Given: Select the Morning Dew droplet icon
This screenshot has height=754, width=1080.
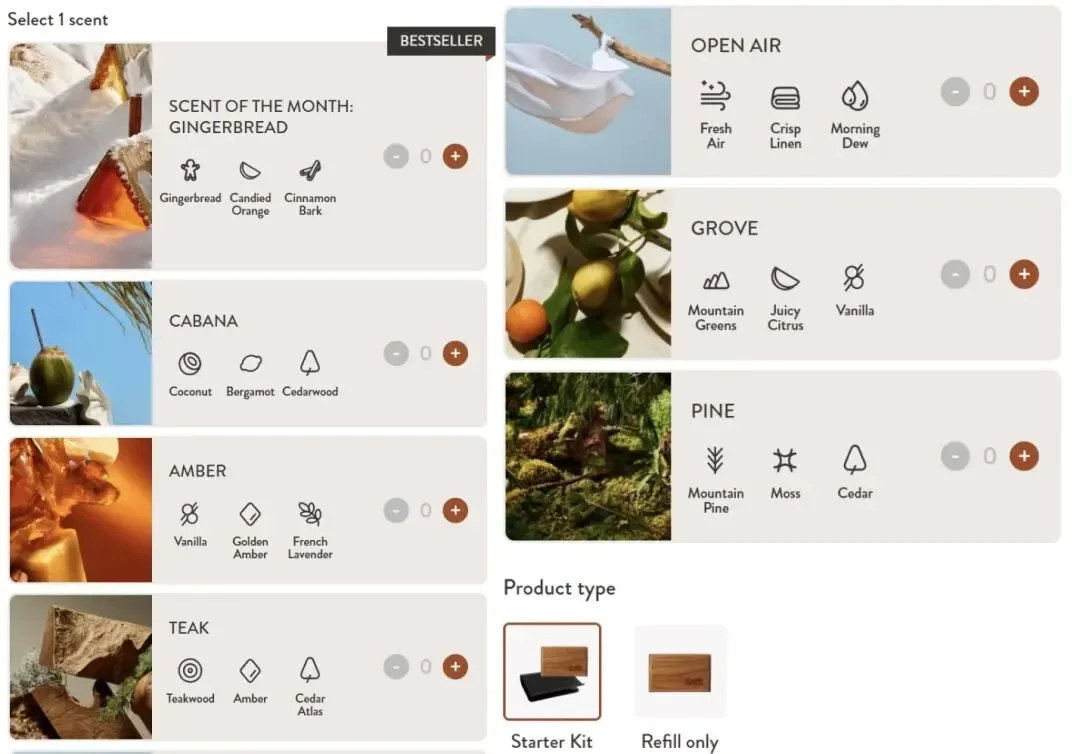Looking at the screenshot, I should click(x=855, y=96).
